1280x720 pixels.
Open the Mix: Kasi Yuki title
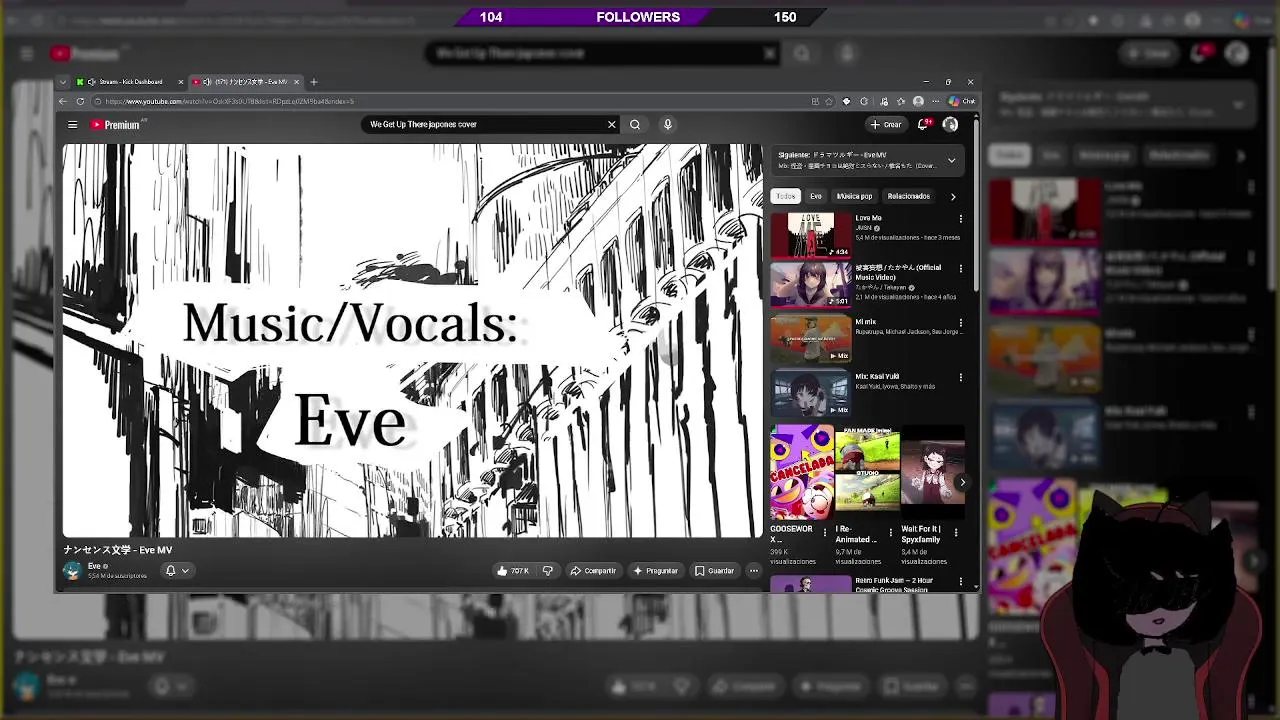877,377
